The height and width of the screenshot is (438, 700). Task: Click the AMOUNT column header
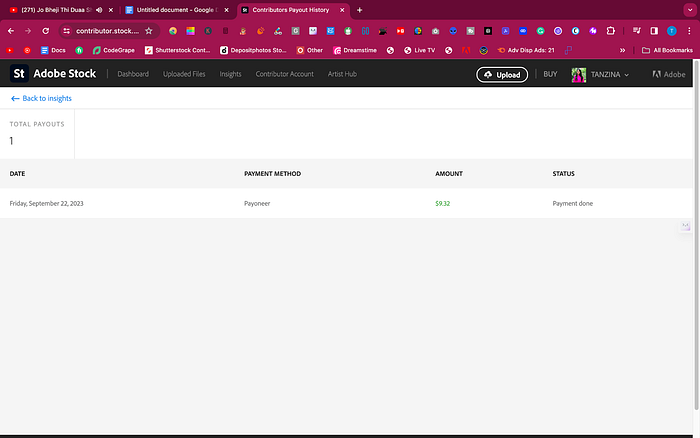(449, 174)
